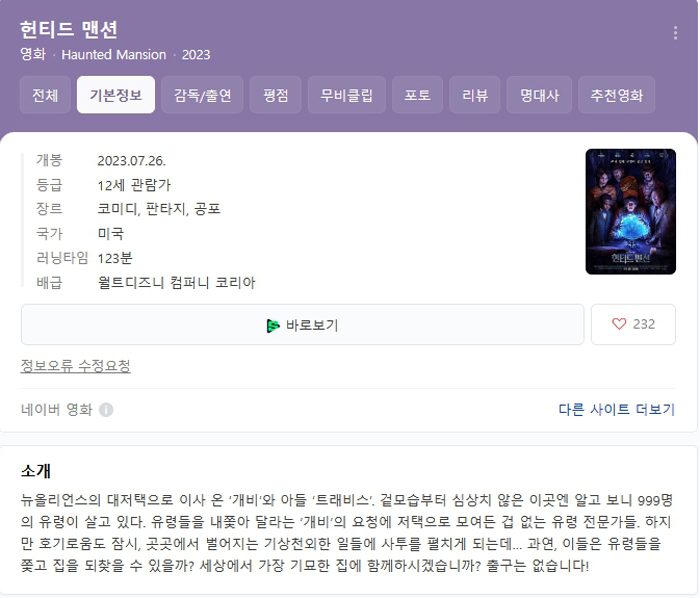Show the 무비클립 tab

pos(346,95)
